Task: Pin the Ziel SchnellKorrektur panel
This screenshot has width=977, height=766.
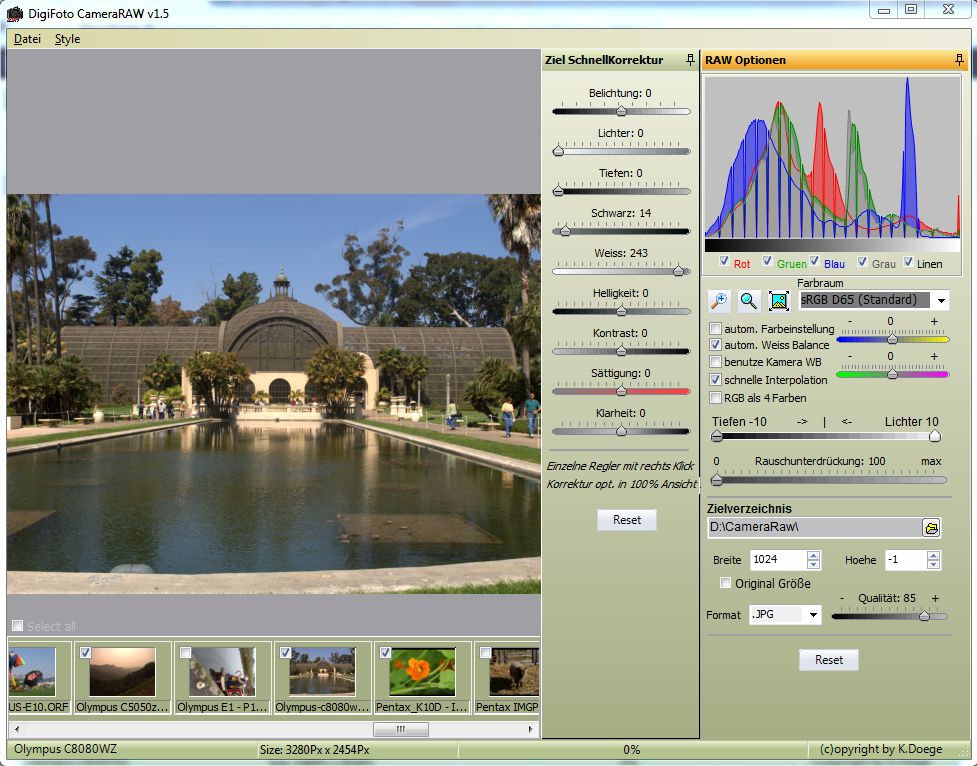Action: point(690,60)
